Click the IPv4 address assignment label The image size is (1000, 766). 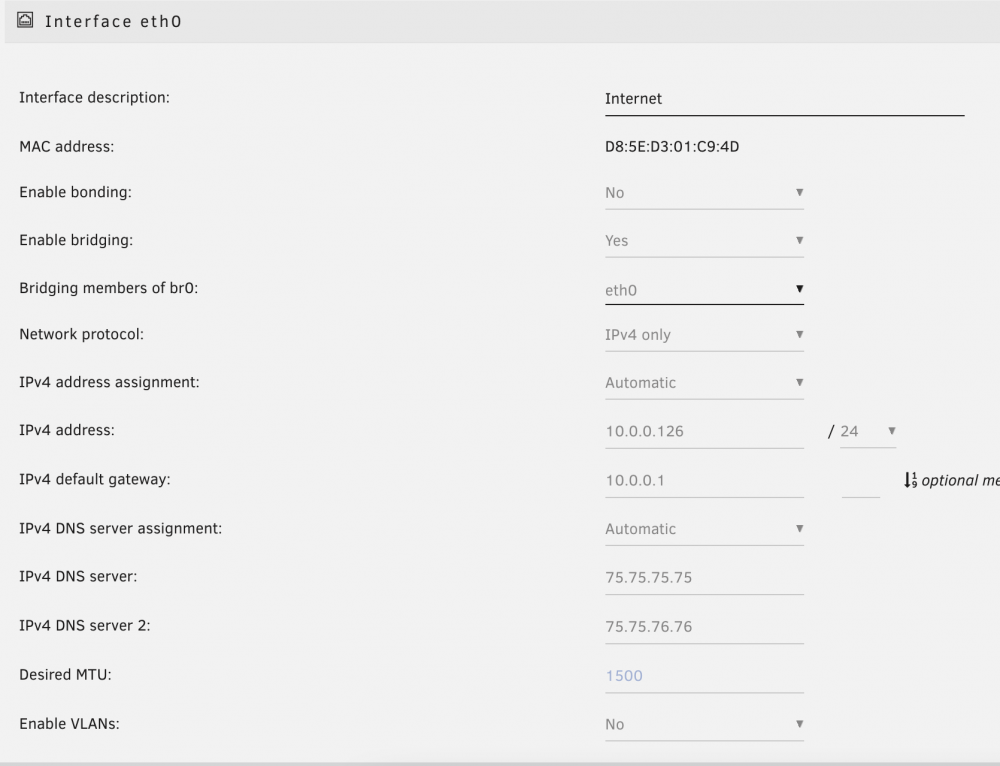(109, 383)
